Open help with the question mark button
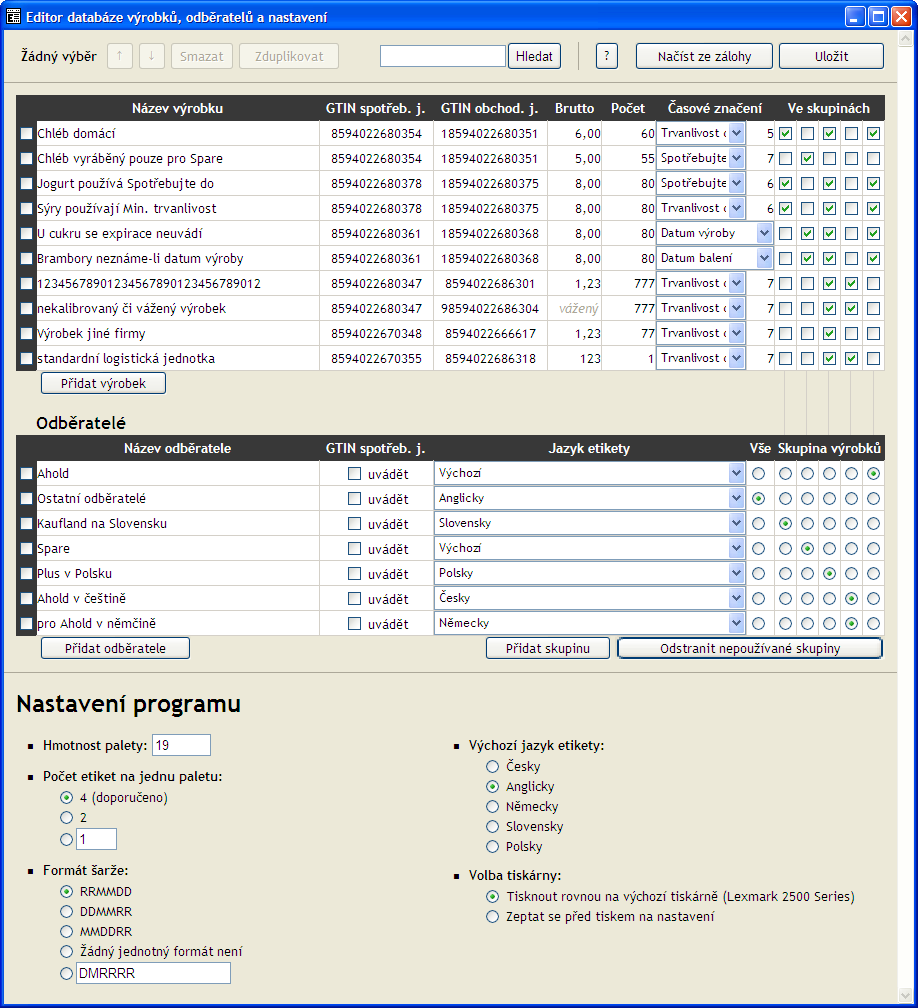 click(x=607, y=57)
